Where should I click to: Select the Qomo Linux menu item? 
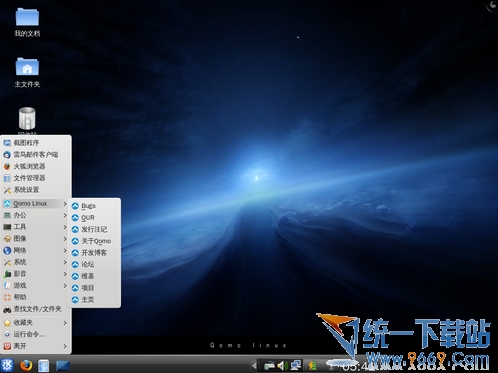[x=35, y=203]
